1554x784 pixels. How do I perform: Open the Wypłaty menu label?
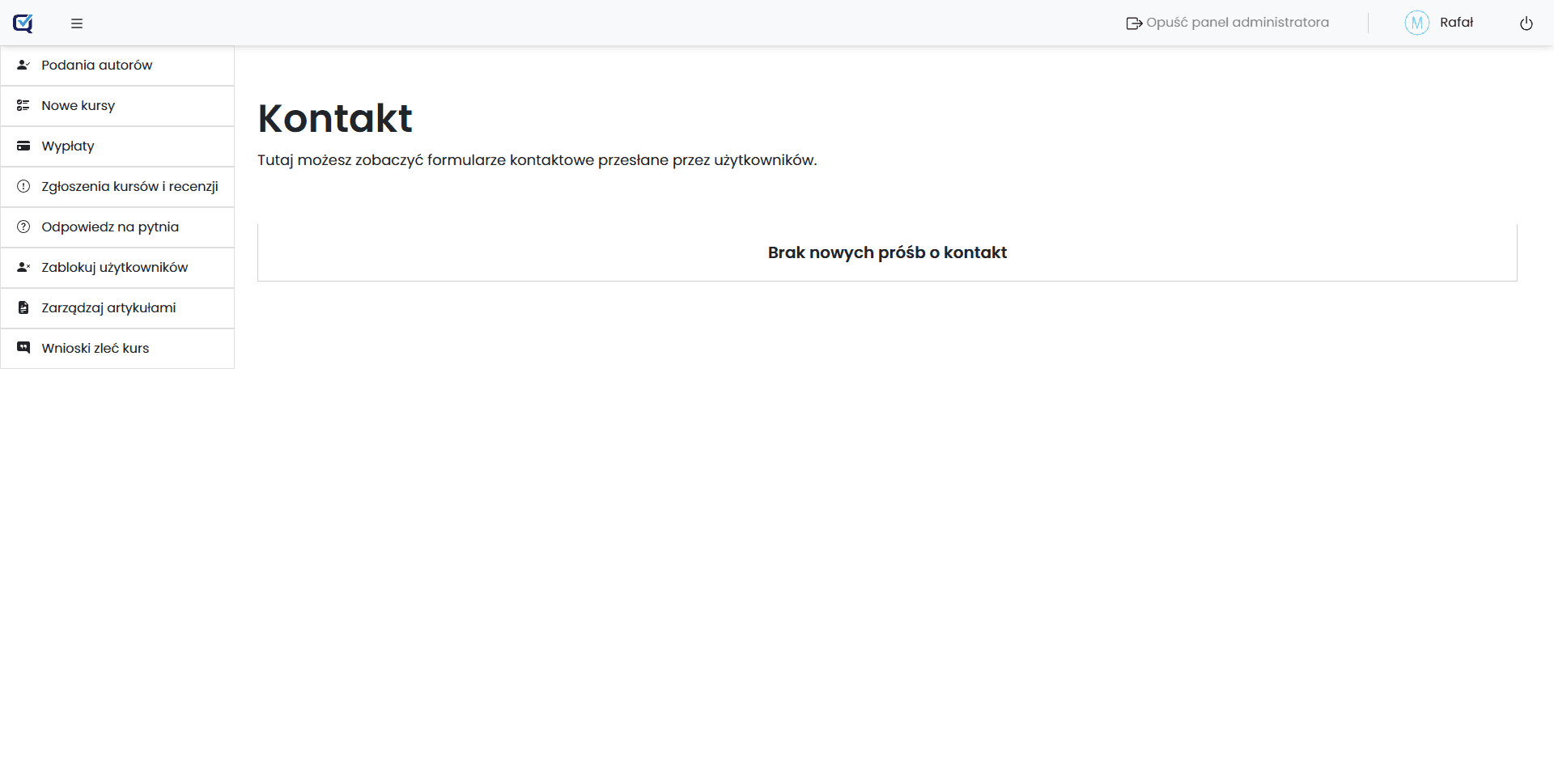(68, 146)
